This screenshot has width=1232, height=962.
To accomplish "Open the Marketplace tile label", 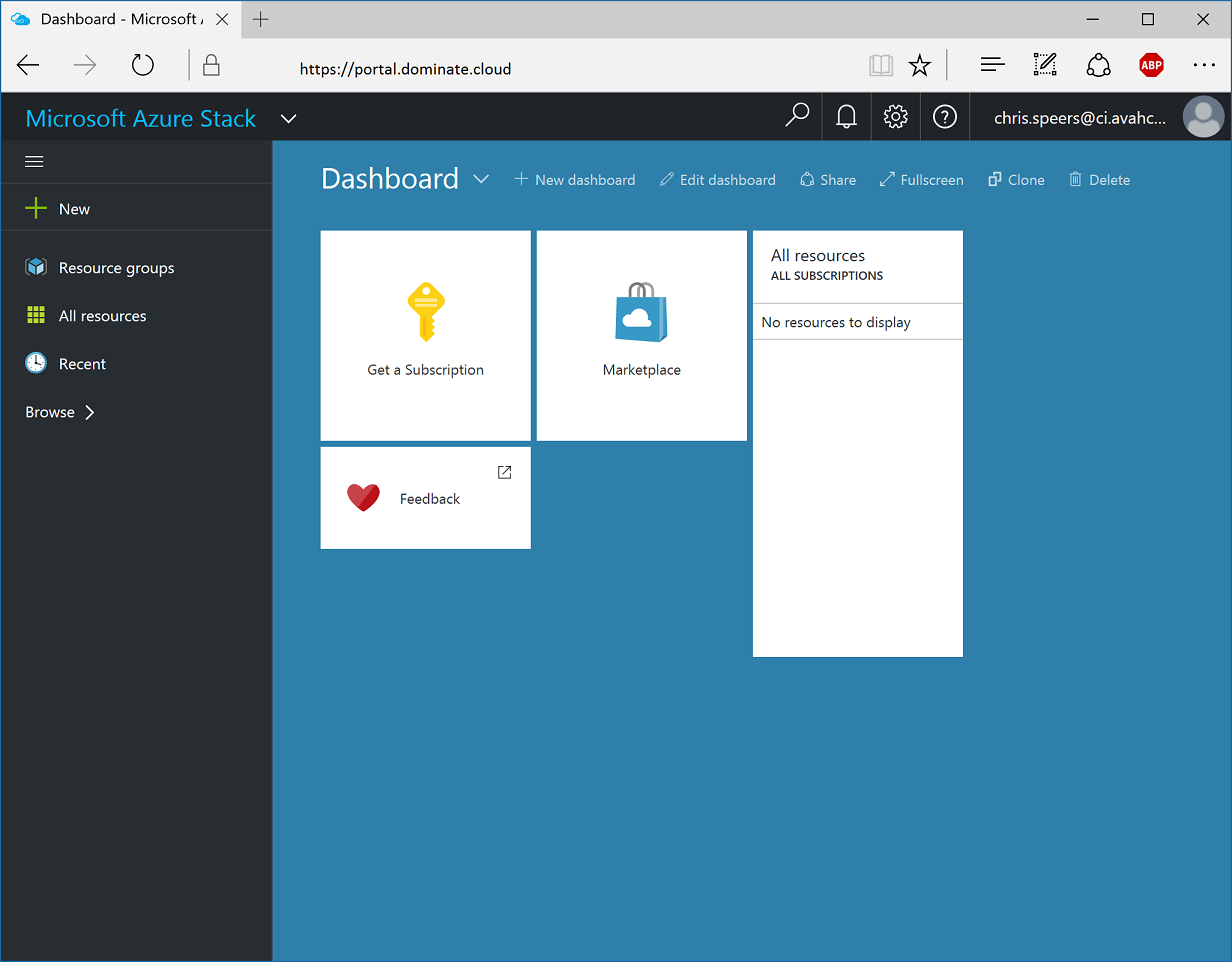I will [x=642, y=370].
